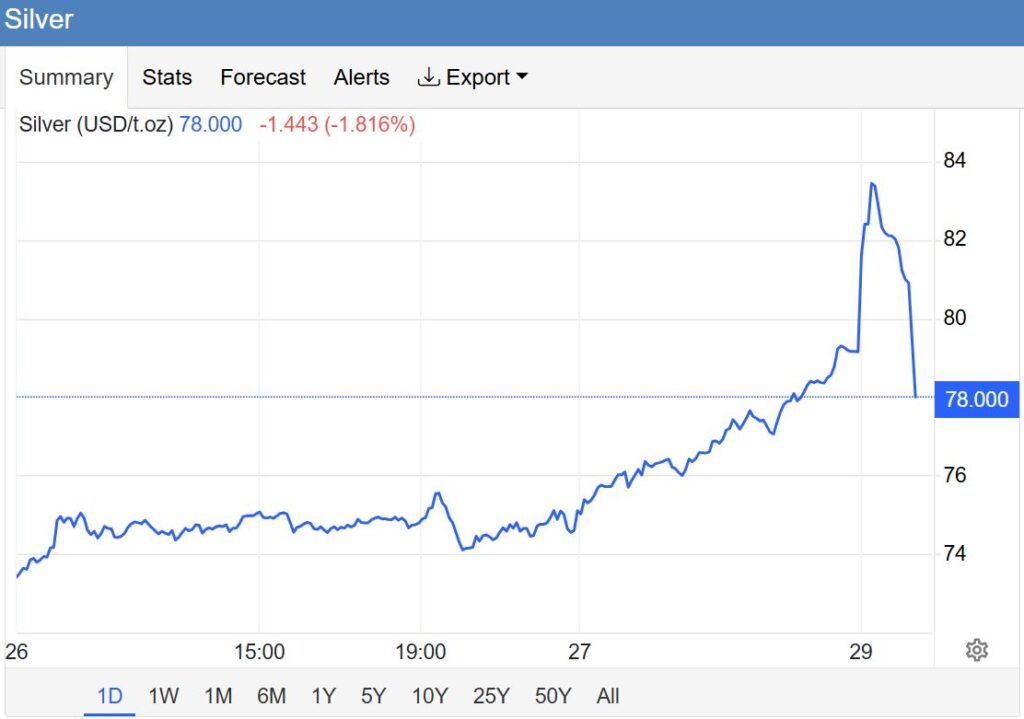Select the 1D time range
Image resolution: width=1024 pixels, height=719 pixels.
tap(109, 696)
